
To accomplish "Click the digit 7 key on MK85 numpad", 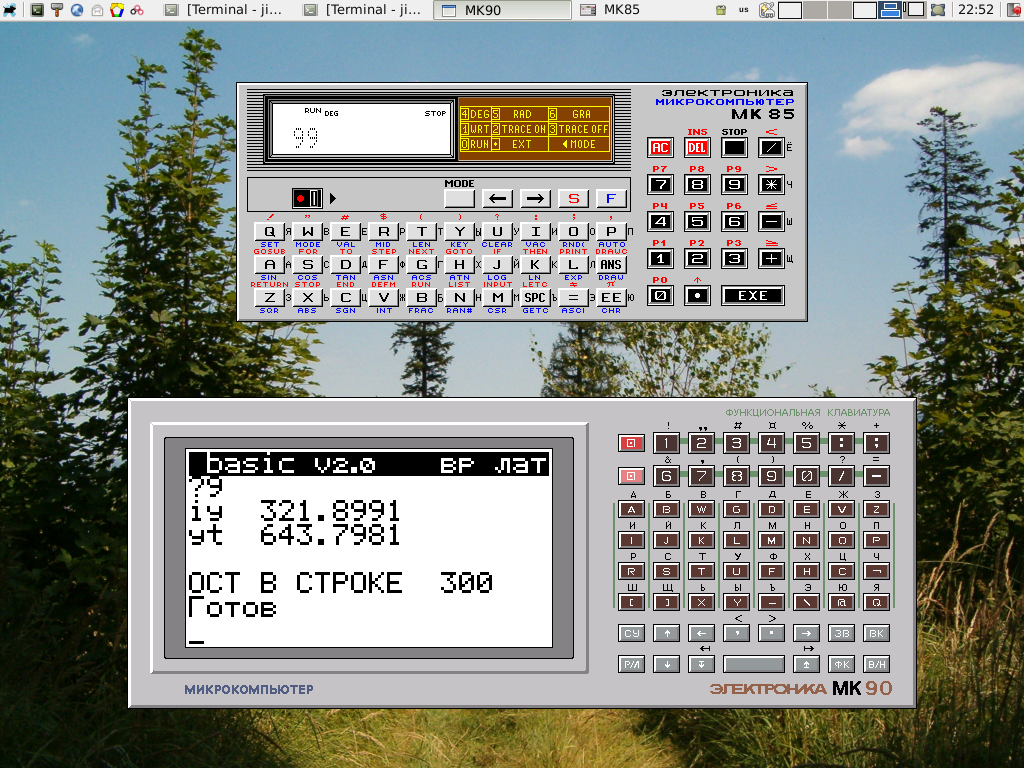I will point(660,185).
